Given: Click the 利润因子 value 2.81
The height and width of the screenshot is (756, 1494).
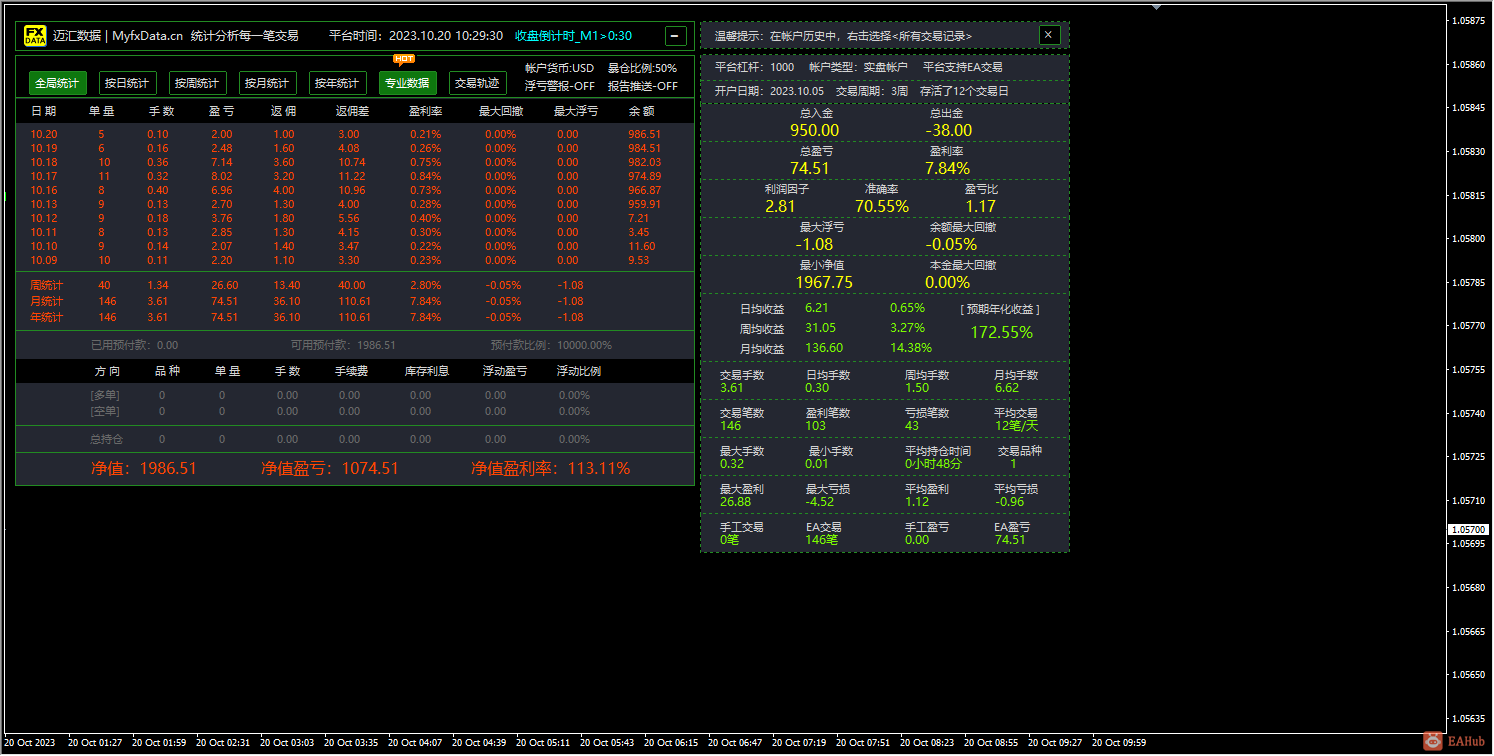Looking at the screenshot, I should click(x=781, y=206).
